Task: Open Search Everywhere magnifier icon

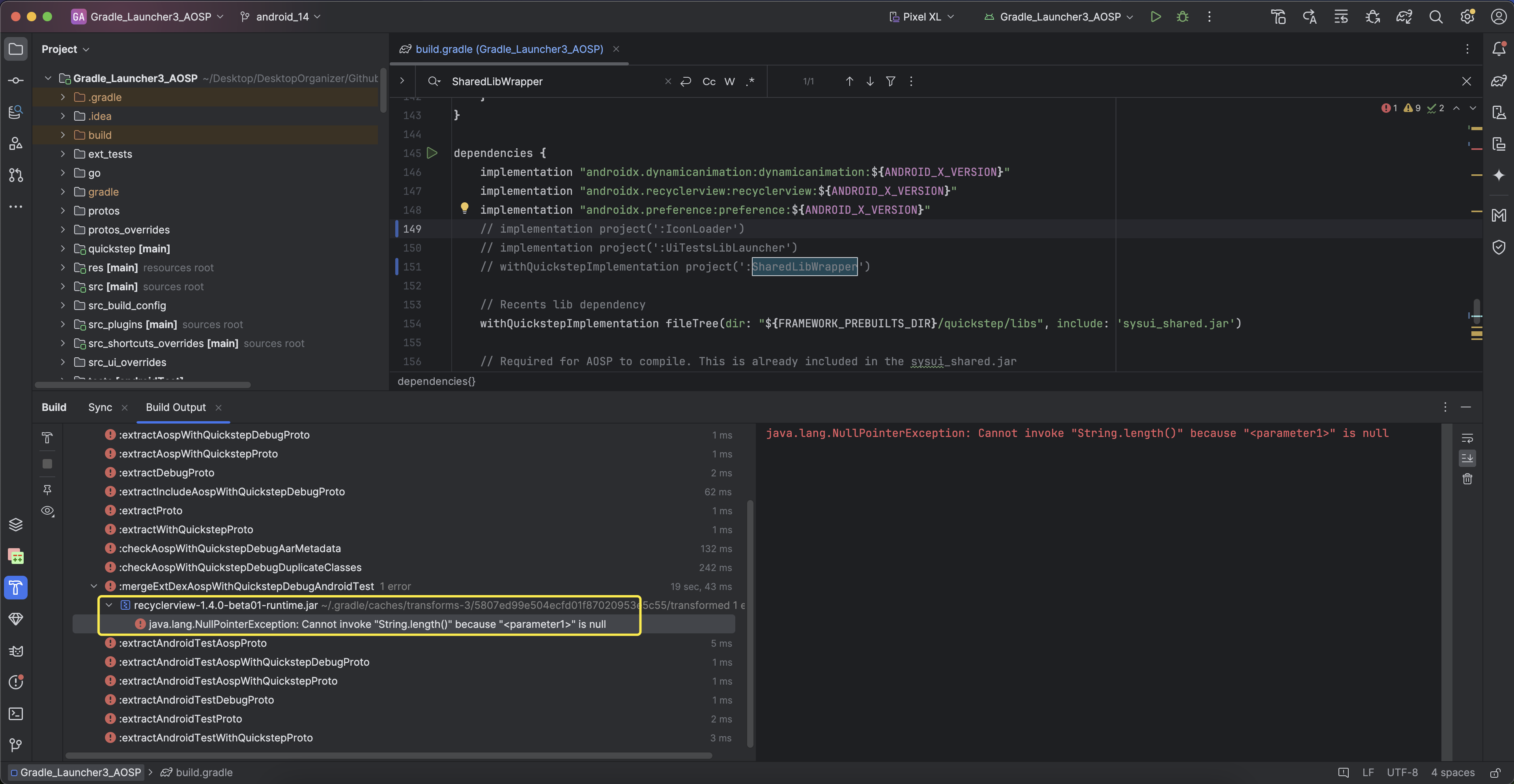Action: point(1436,17)
